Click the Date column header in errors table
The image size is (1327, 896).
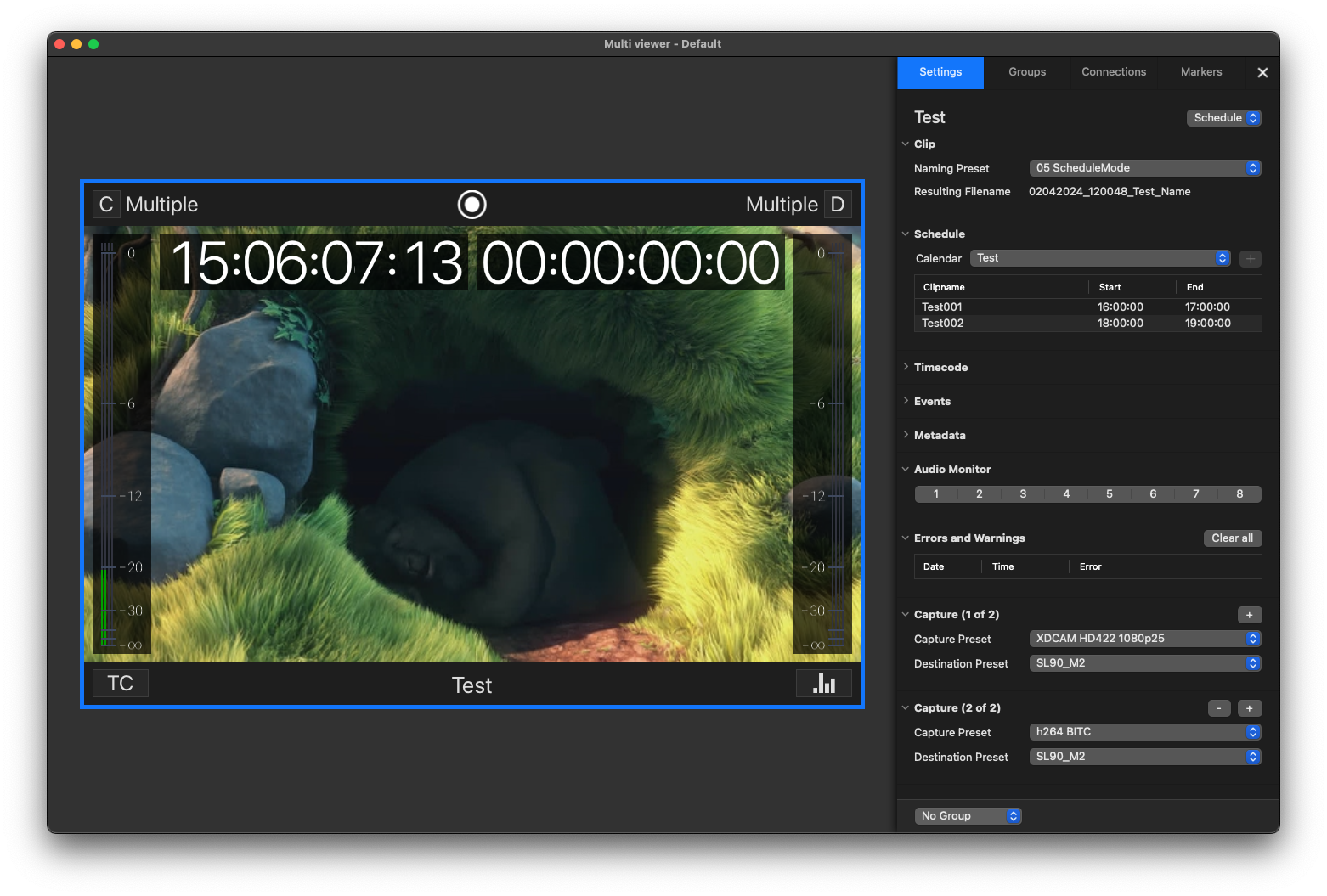click(x=947, y=567)
